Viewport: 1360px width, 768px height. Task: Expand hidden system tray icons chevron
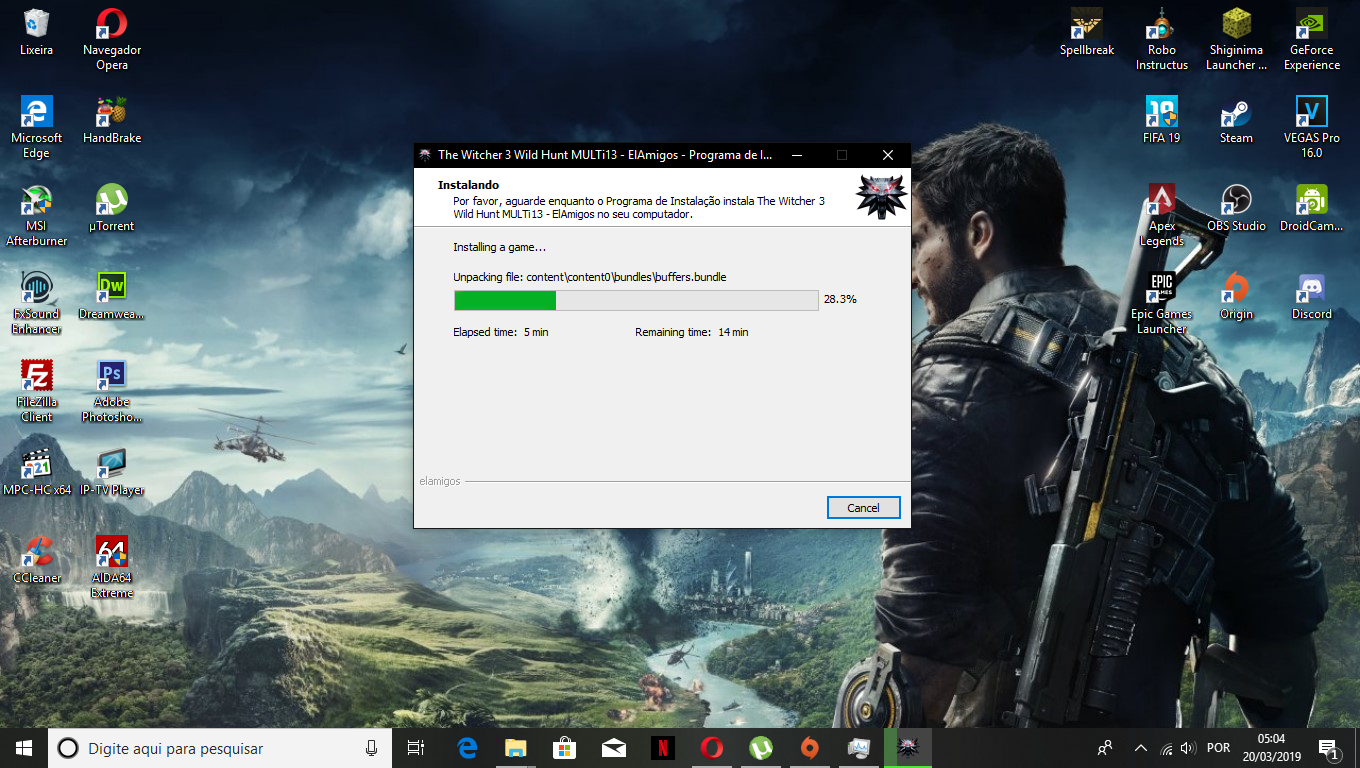coord(1141,748)
